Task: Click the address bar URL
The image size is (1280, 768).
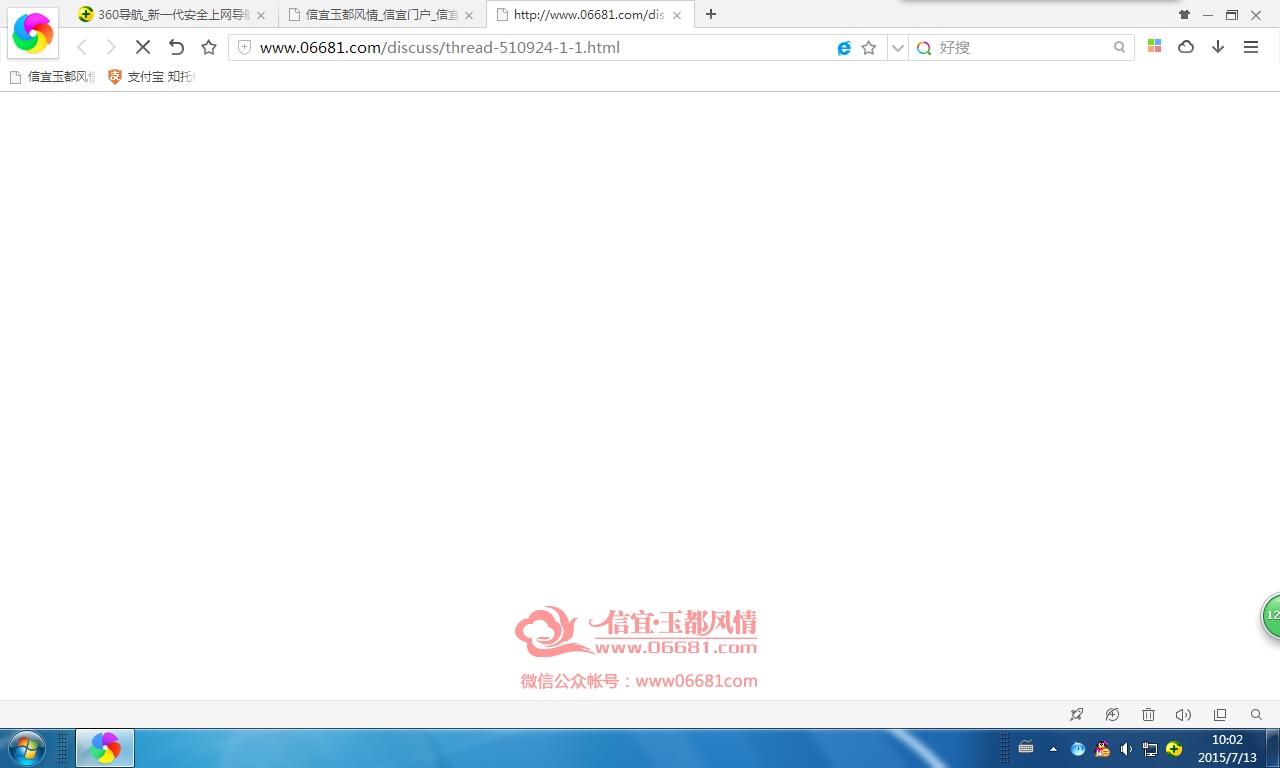Action: (440, 47)
